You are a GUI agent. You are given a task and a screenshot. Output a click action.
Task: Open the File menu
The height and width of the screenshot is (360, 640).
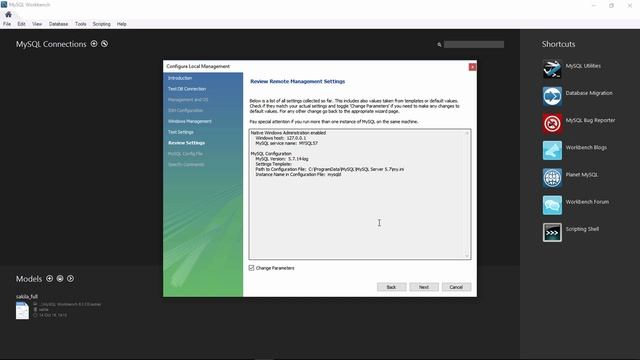pyautogui.click(x=7, y=24)
